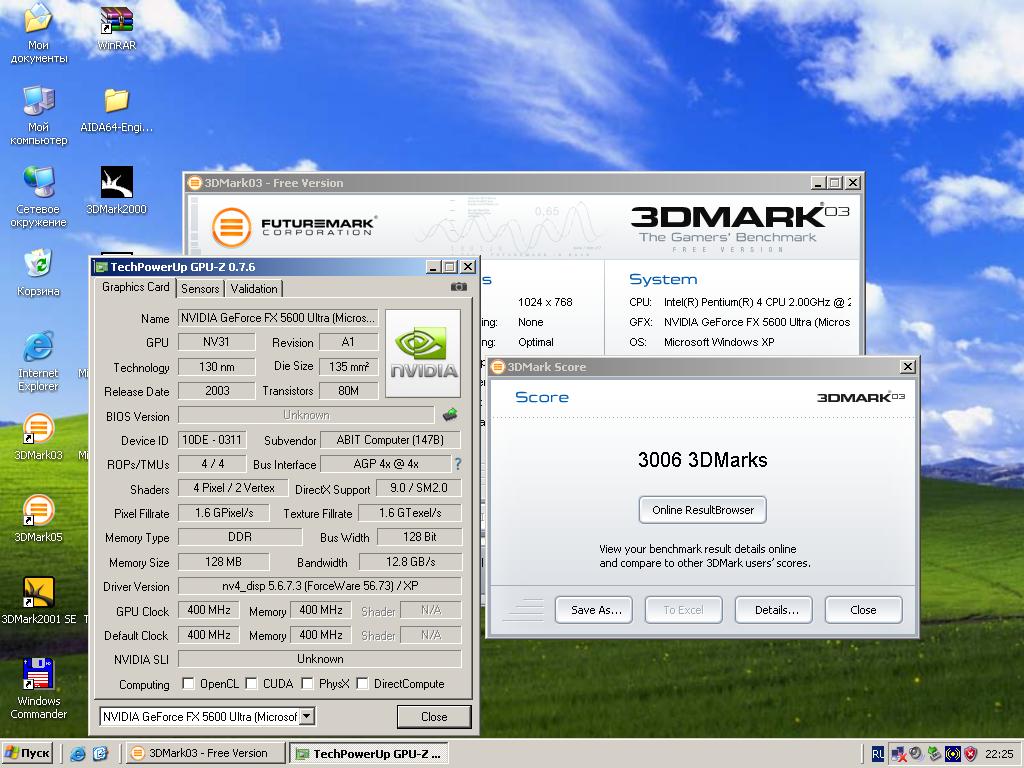Click the Save As... button

(x=594, y=610)
